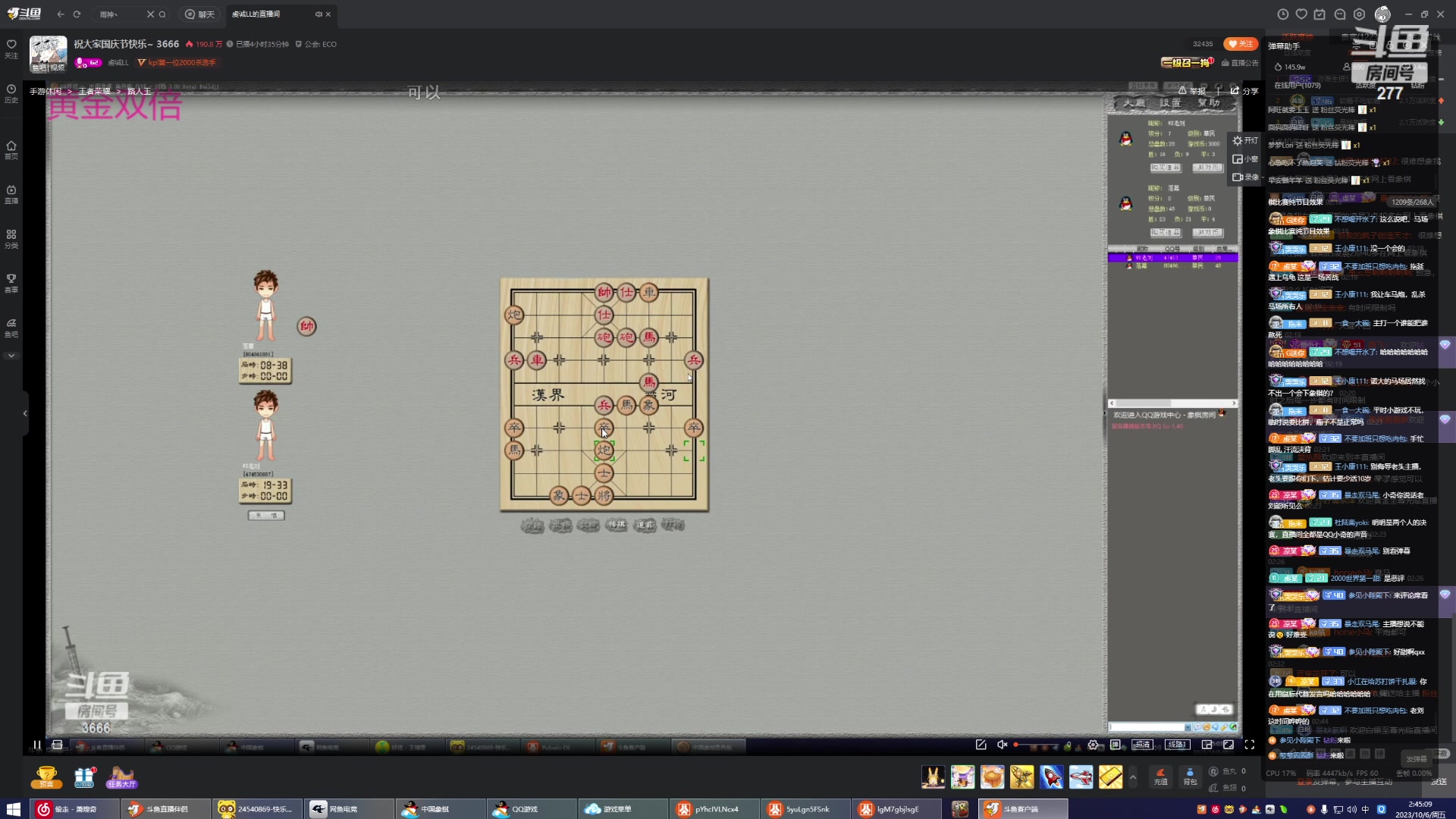Open 分类 categories in left sidebar

[x=11, y=239]
